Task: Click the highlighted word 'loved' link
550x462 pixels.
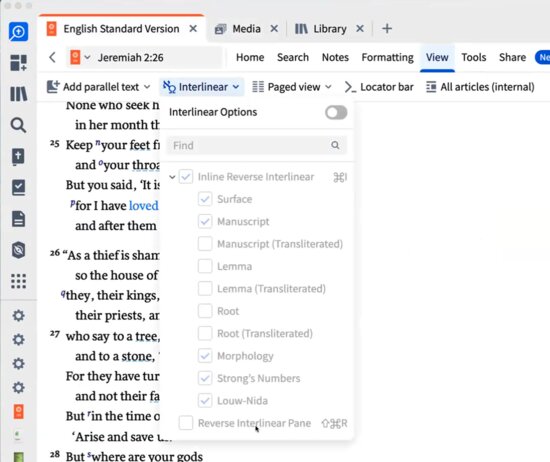Action: point(144,206)
